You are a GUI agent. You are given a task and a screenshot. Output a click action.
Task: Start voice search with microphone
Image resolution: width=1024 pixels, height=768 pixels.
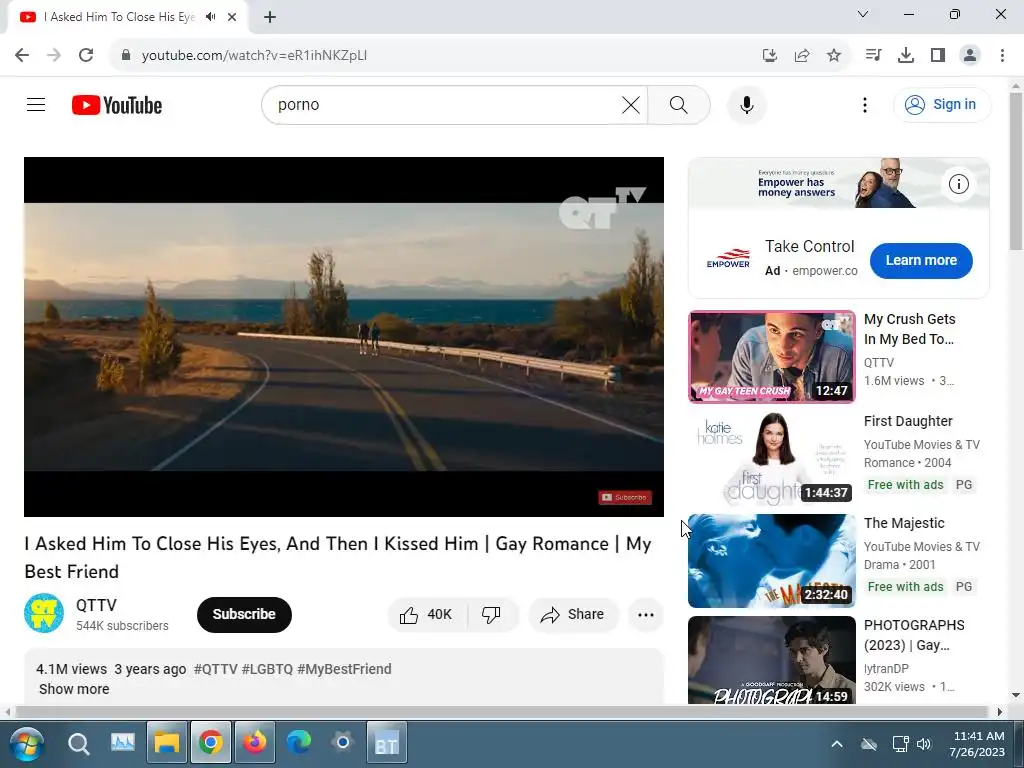tap(746, 104)
